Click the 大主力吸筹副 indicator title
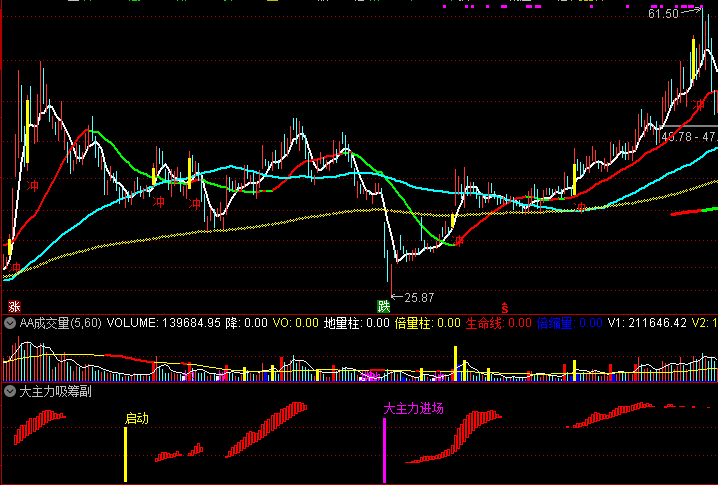The width and height of the screenshot is (718, 485). point(55,392)
